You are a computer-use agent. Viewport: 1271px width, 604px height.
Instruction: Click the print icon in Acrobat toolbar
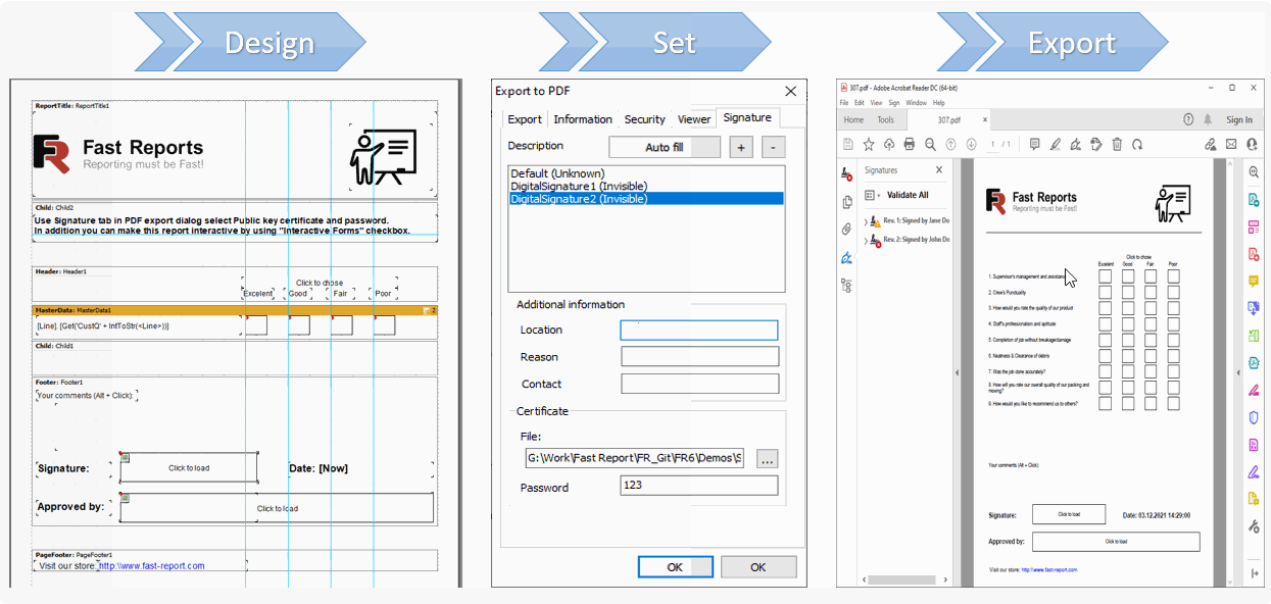click(909, 144)
